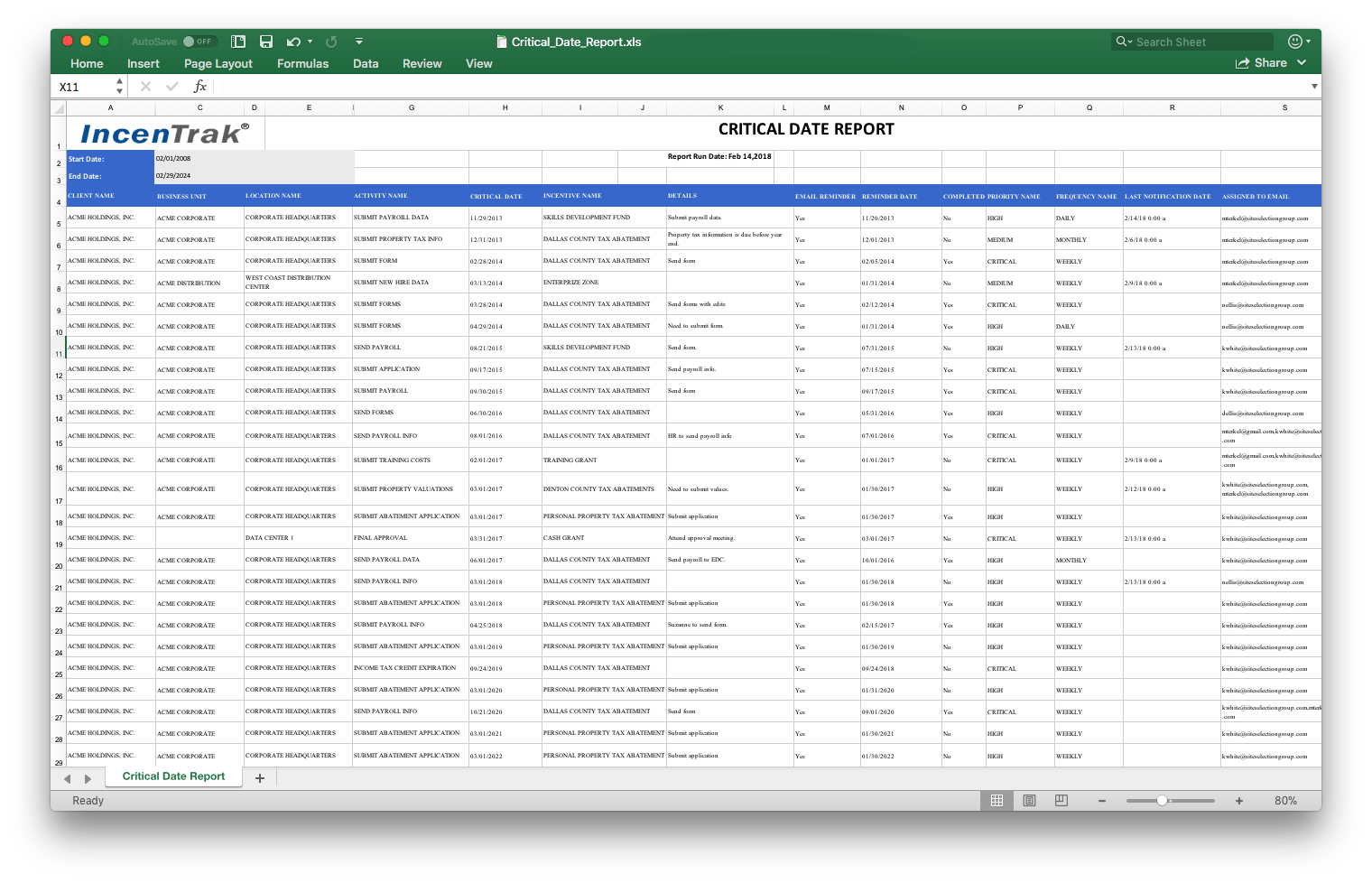The width and height of the screenshot is (1372, 883).
Task: Click the zoom in plus button
Action: (1239, 801)
